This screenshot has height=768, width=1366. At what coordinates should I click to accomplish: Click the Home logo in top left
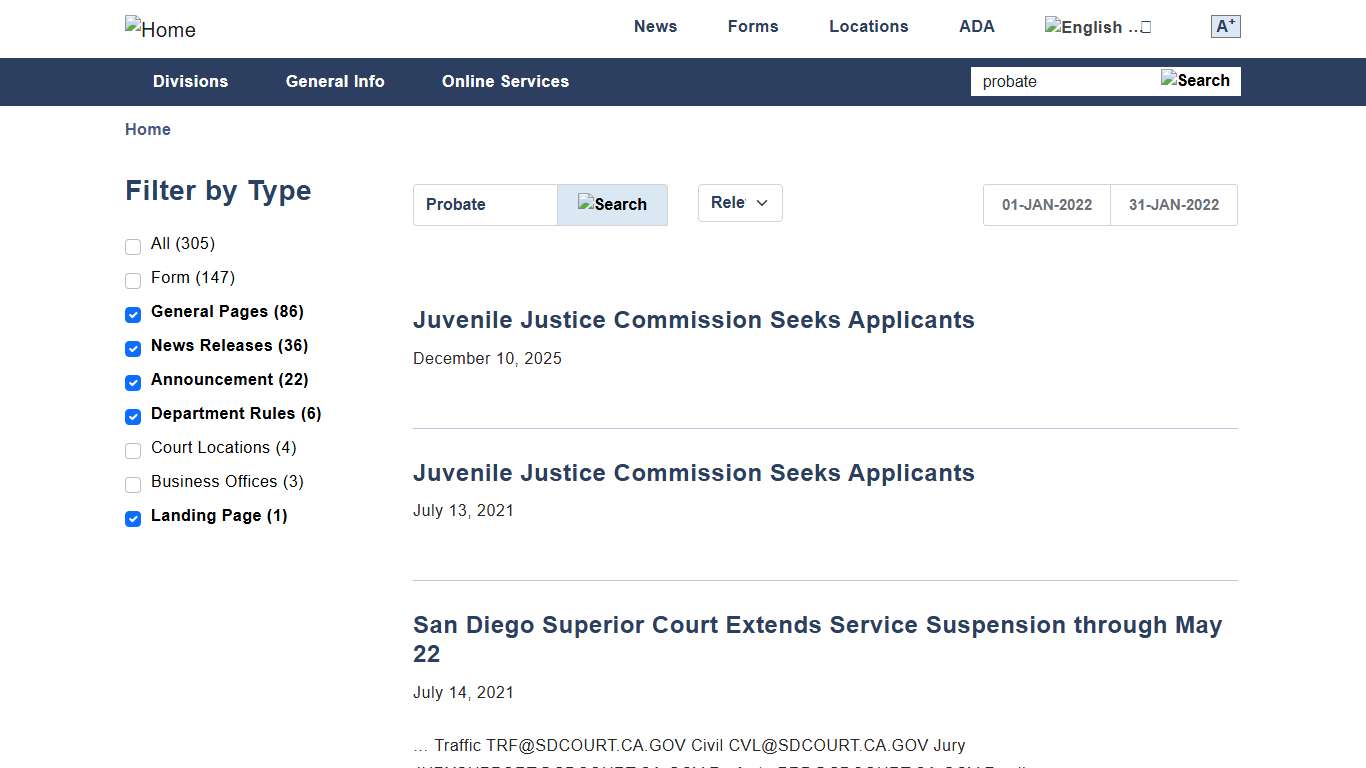tap(159, 29)
